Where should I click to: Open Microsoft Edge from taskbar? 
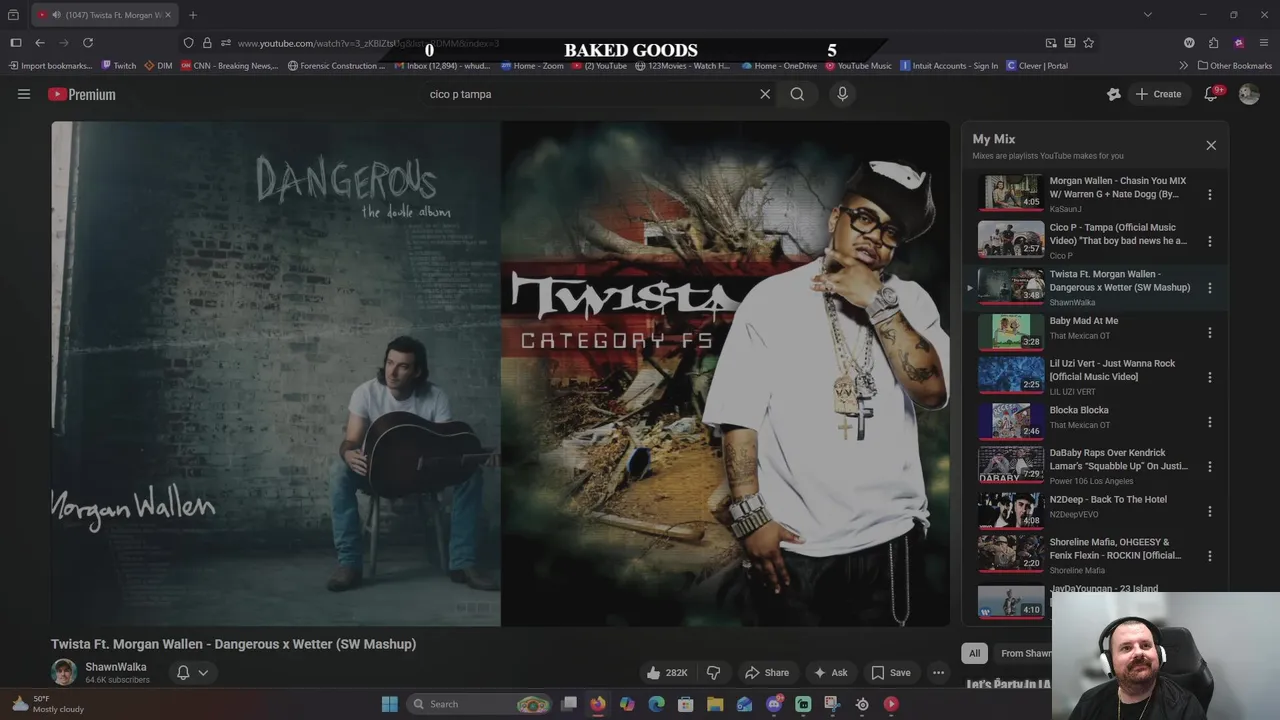click(656, 704)
